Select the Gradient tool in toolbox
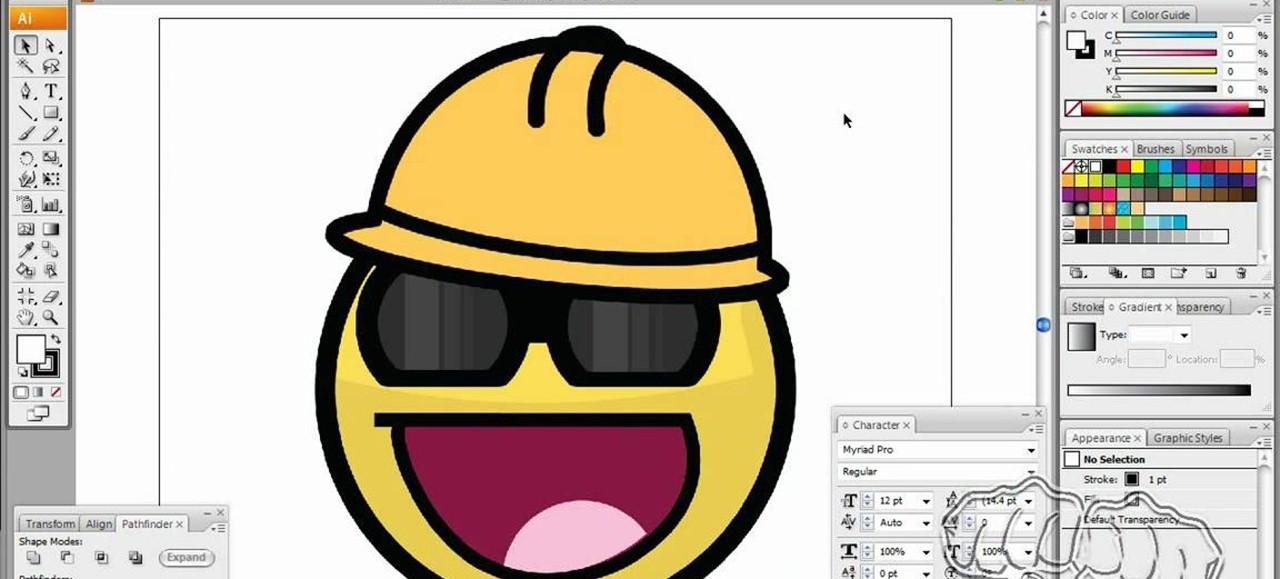The image size is (1280, 579). [51, 229]
